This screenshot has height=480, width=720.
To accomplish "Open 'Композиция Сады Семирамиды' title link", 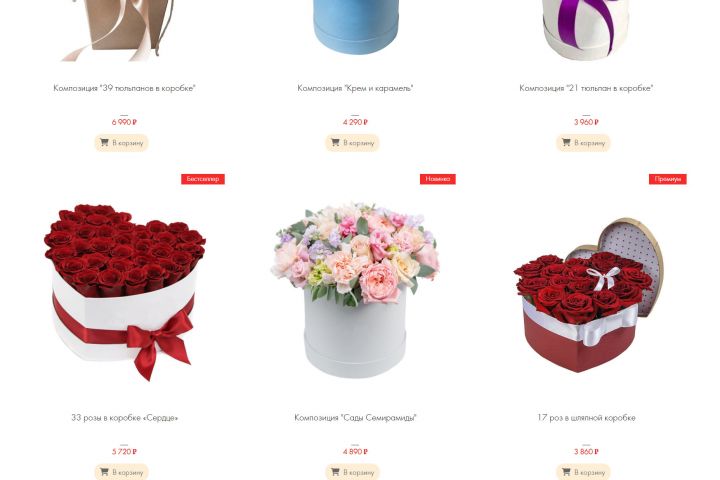I will click(x=355, y=418).
